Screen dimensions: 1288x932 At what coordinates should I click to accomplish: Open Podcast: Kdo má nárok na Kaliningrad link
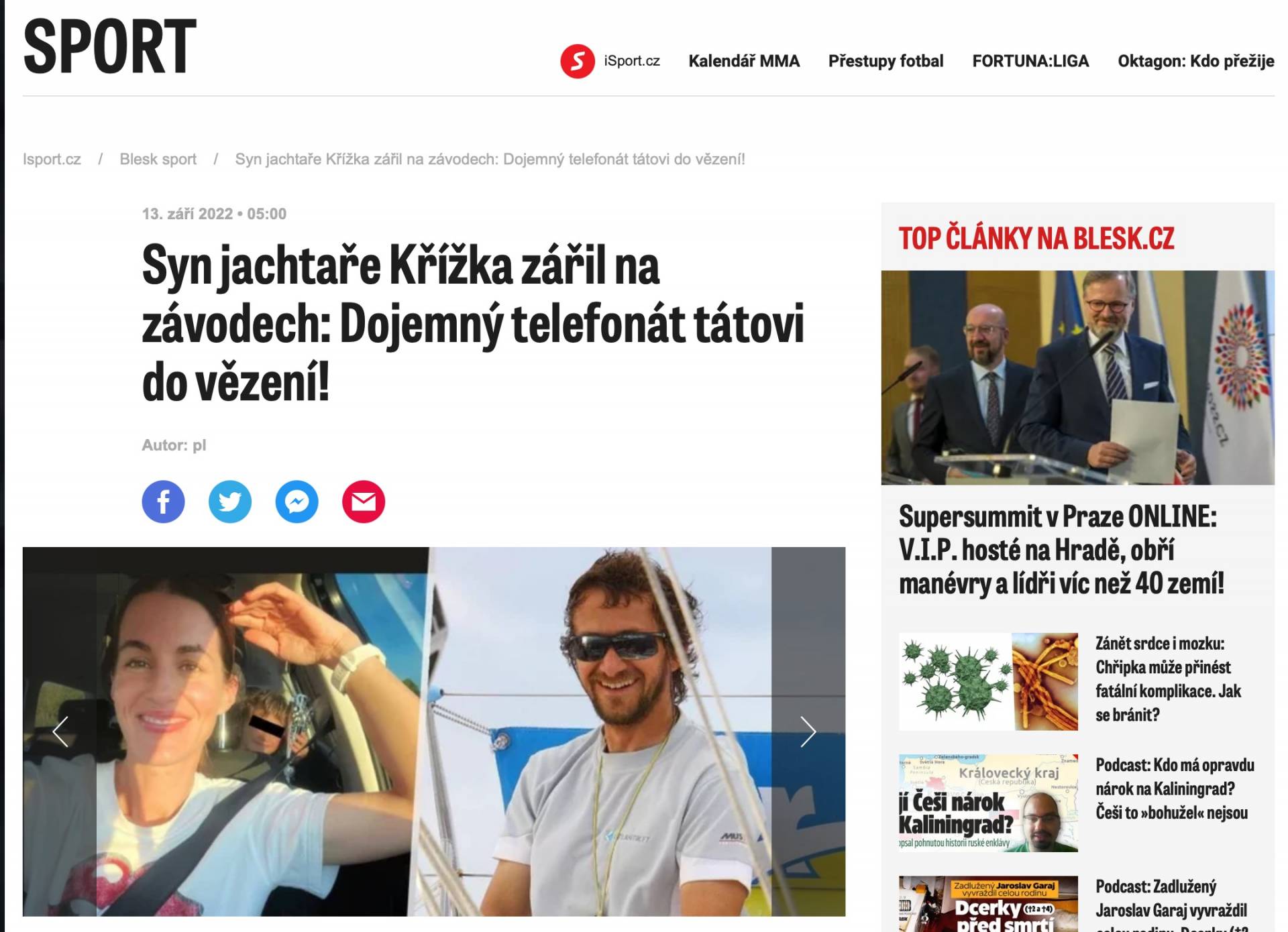click(x=1175, y=789)
